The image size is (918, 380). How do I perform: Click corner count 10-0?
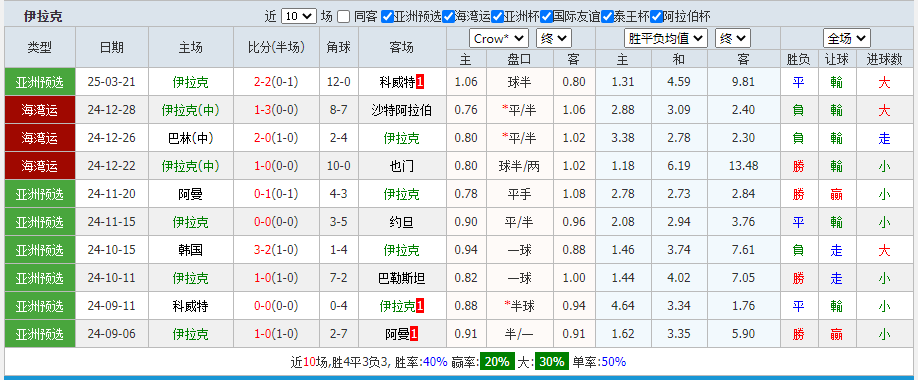coord(339,166)
